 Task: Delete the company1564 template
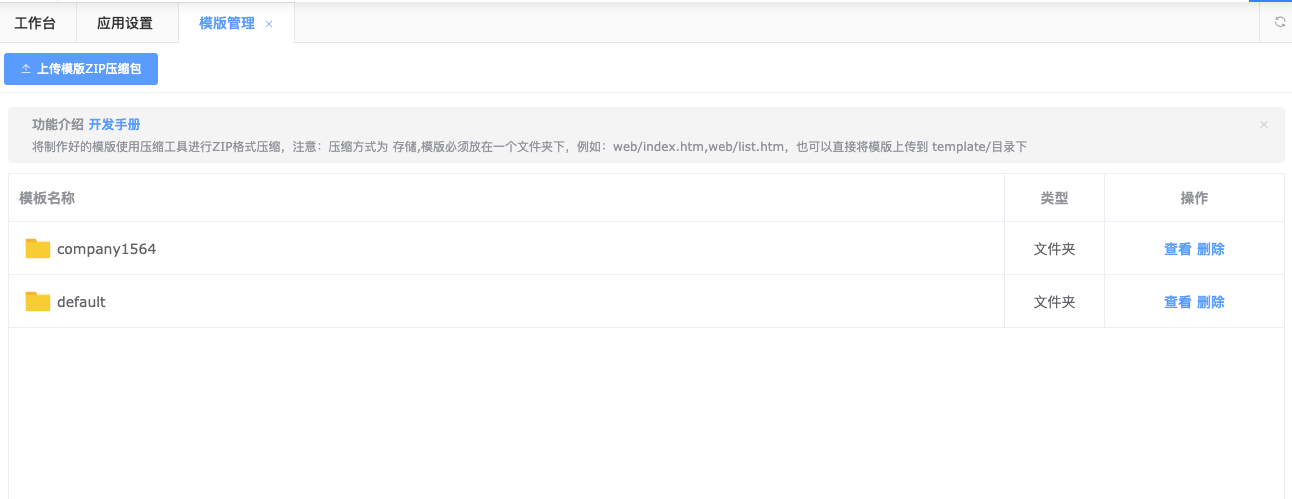[x=1211, y=249]
